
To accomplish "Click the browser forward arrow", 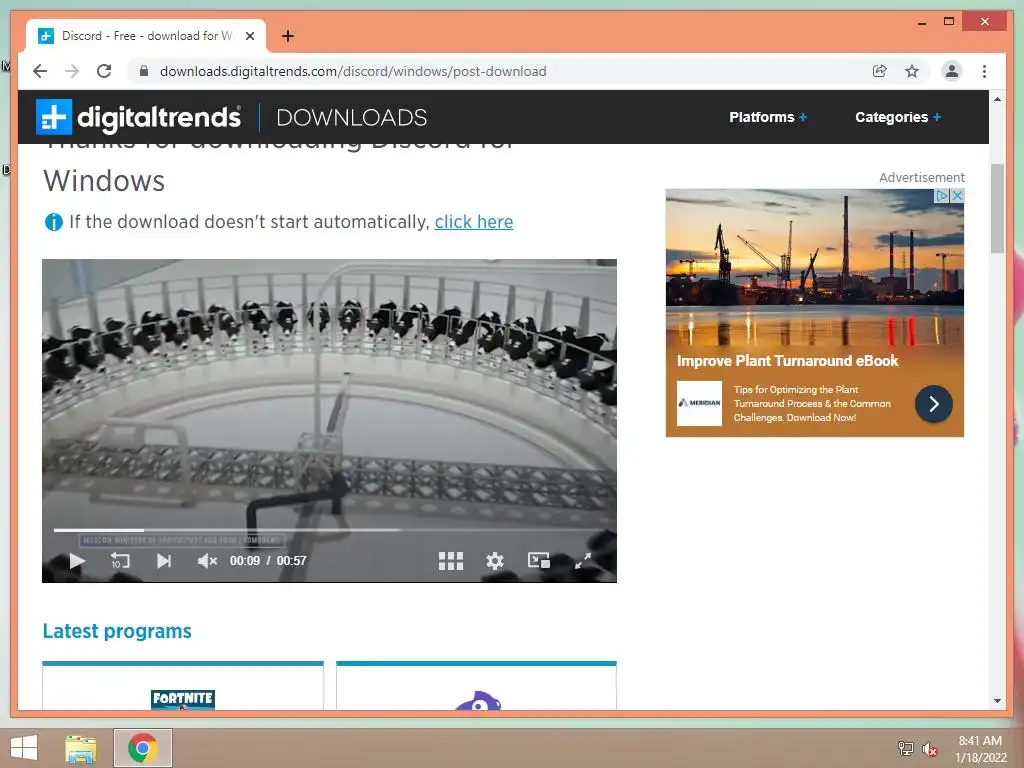I will 72,71.
